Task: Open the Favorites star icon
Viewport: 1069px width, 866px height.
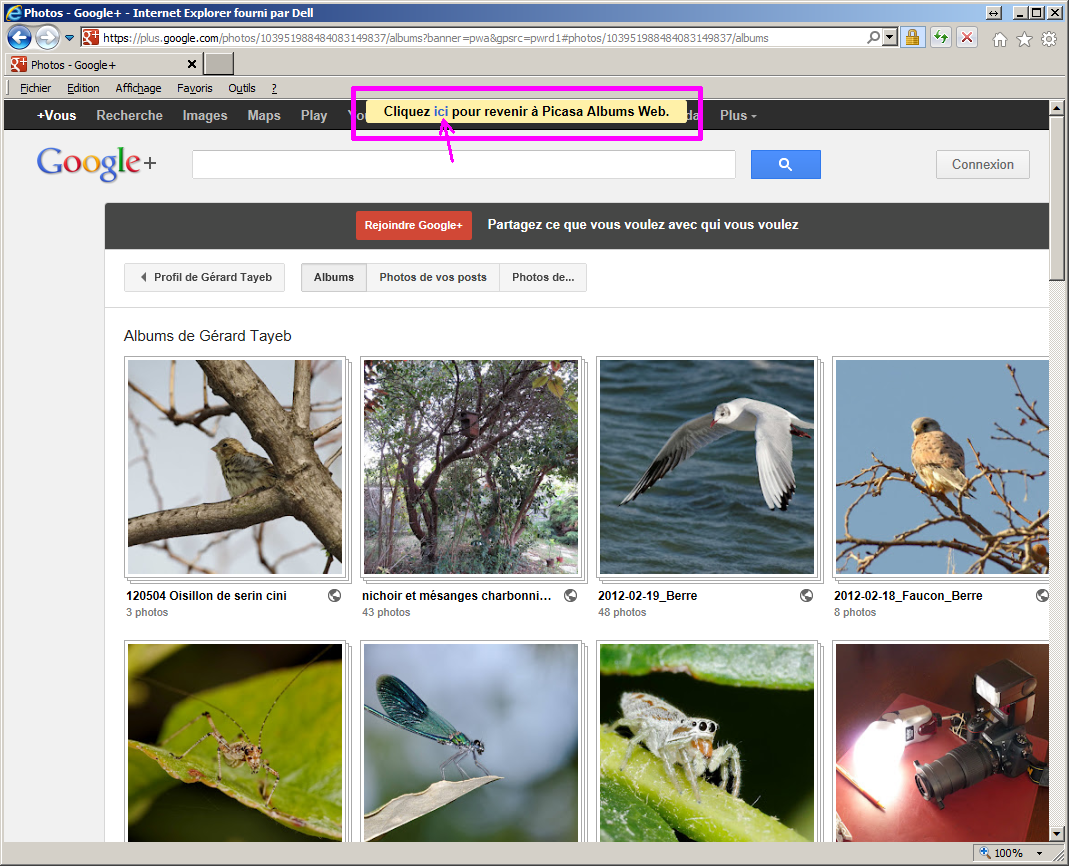Action: coord(1024,40)
